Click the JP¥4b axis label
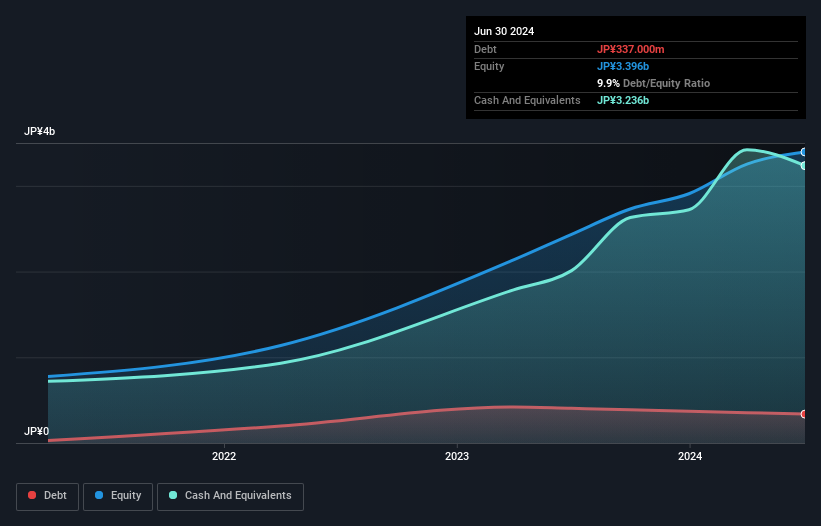The image size is (821, 526). click(39, 131)
